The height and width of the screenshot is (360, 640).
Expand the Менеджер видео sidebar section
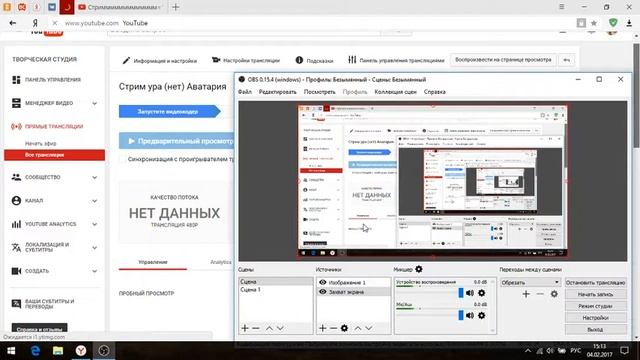coord(95,103)
